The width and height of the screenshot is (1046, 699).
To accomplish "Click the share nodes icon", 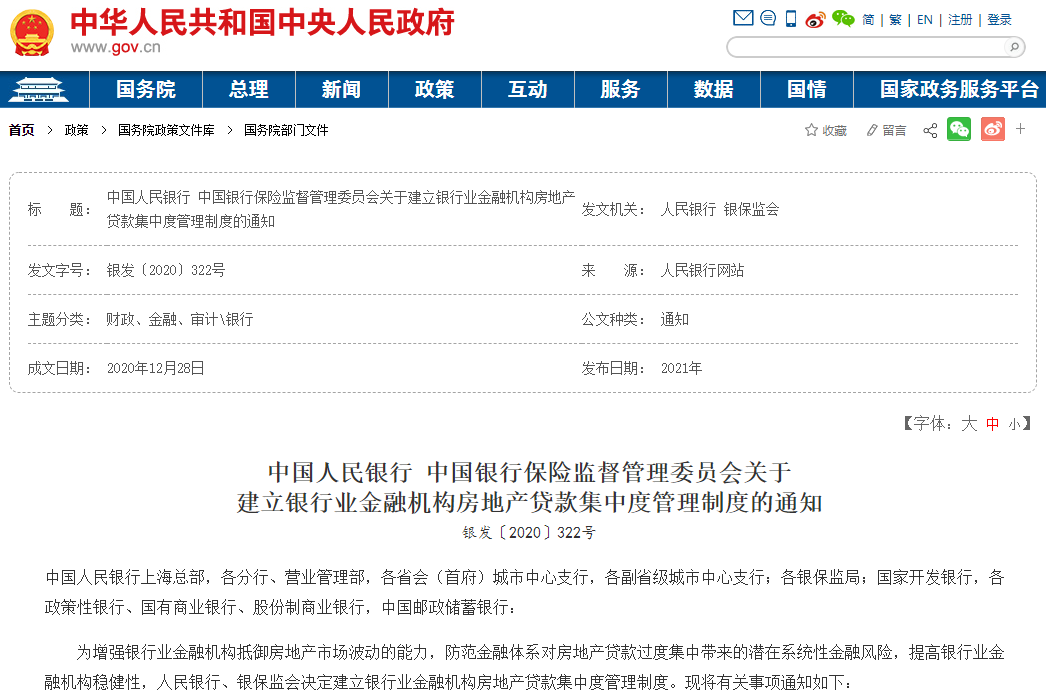I will pos(930,131).
